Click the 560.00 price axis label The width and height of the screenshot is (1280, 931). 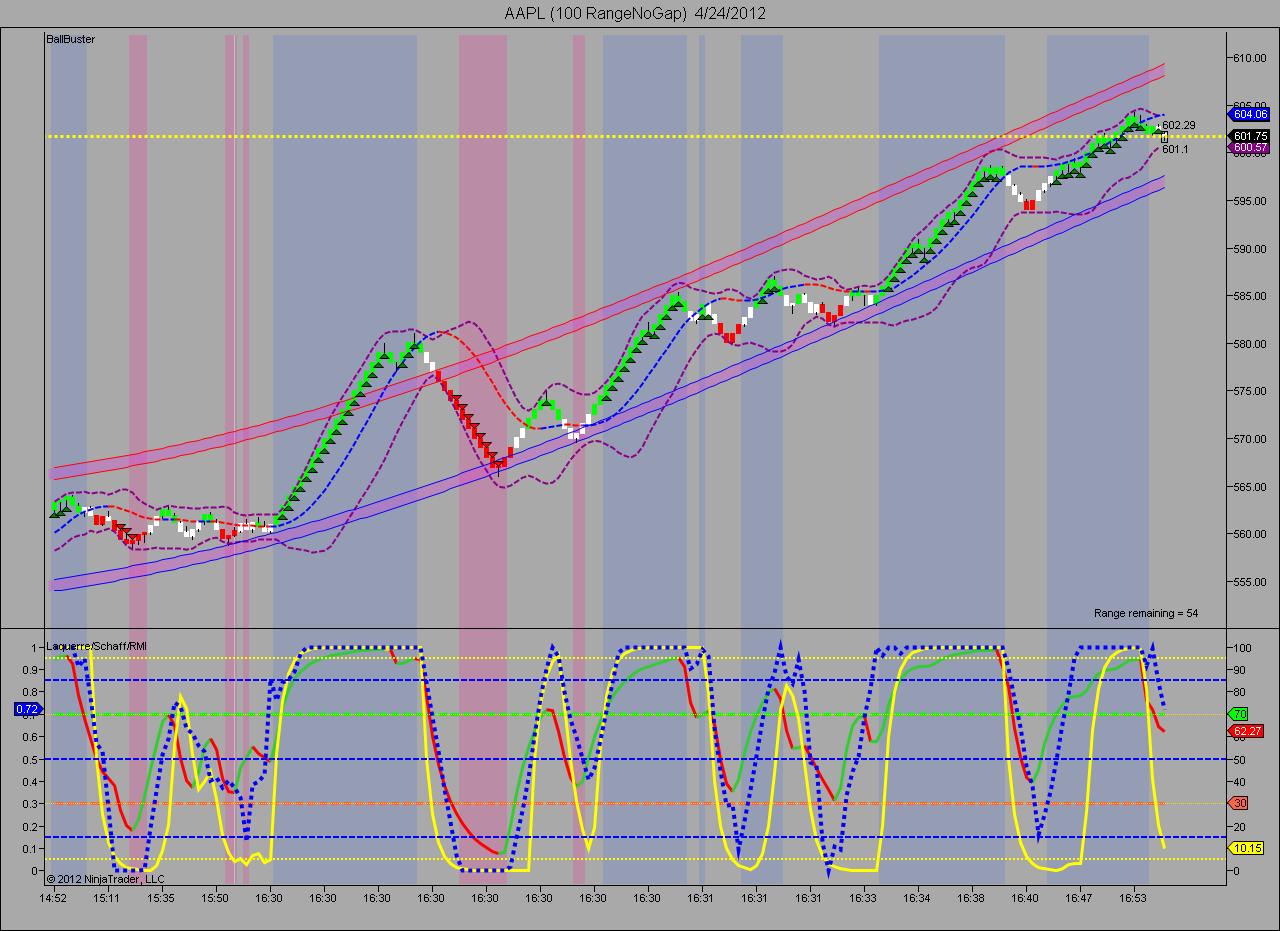[x=1252, y=534]
